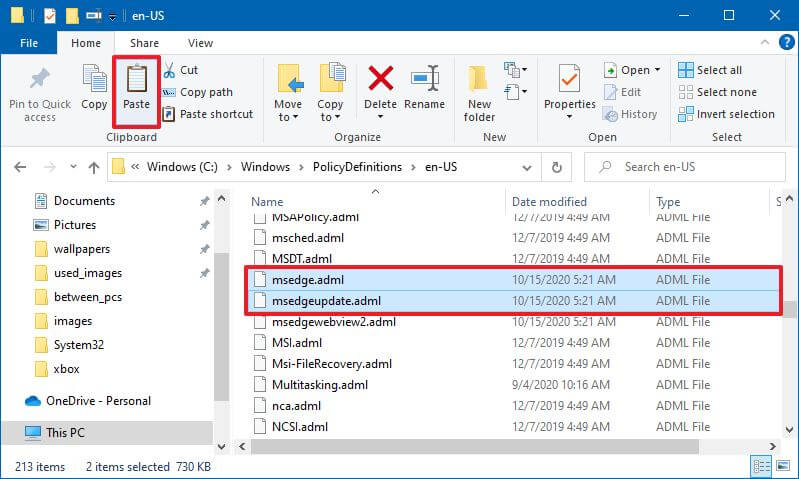Switch to details view icon
The image size is (799, 479).
point(762,466)
